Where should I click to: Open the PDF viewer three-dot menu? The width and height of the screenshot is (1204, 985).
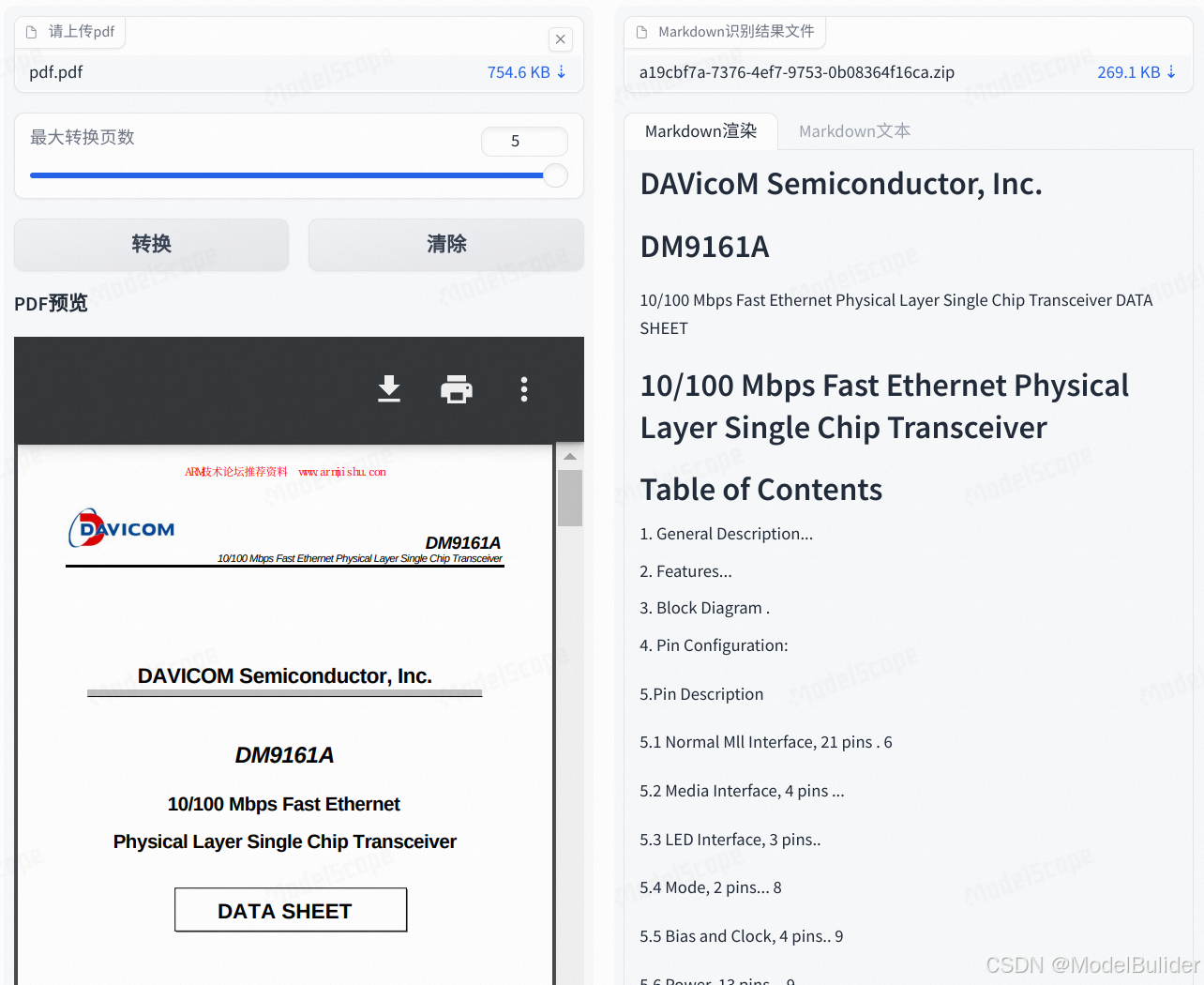point(524,388)
